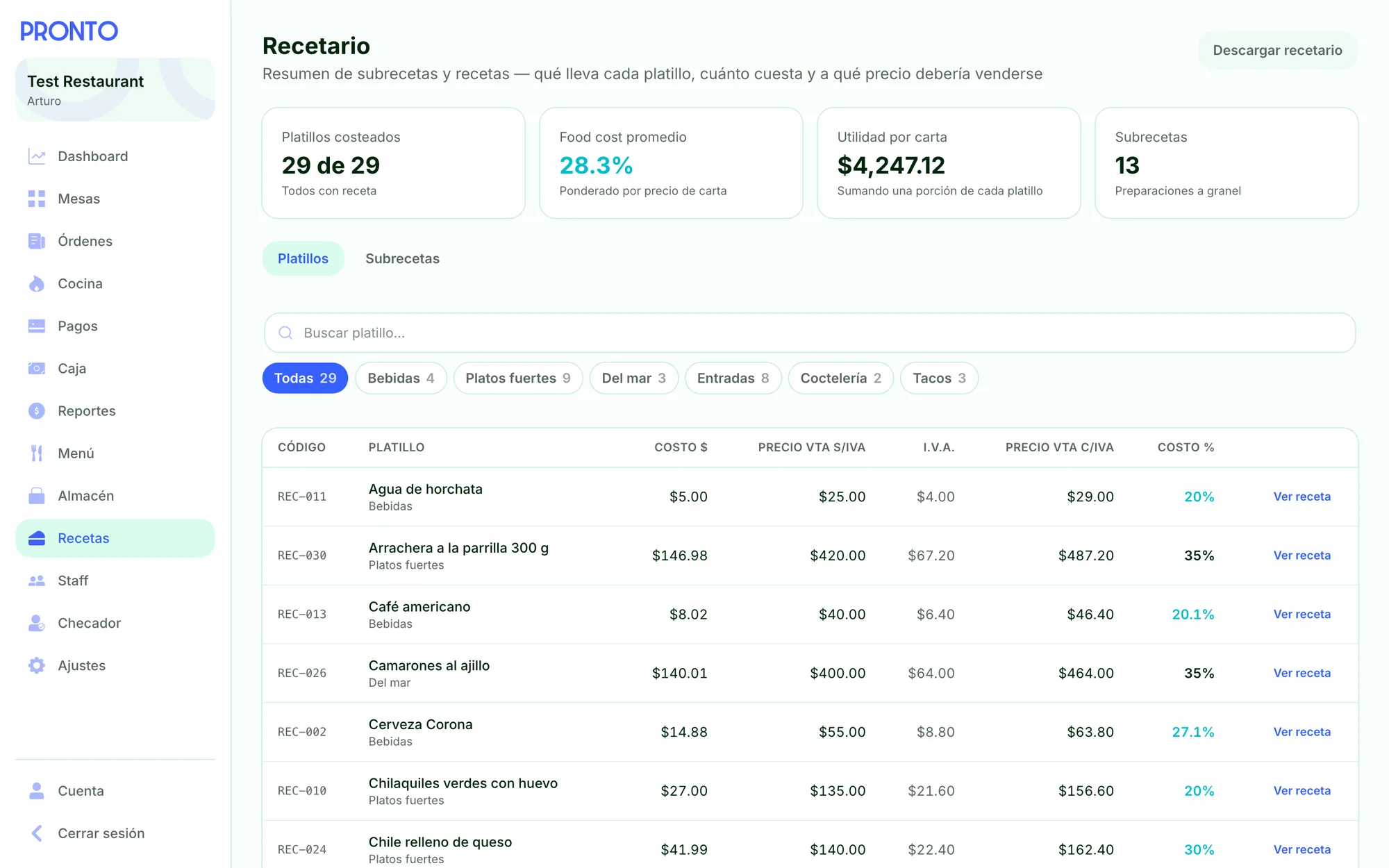
Task: Filter by Entradas category
Action: (x=733, y=378)
